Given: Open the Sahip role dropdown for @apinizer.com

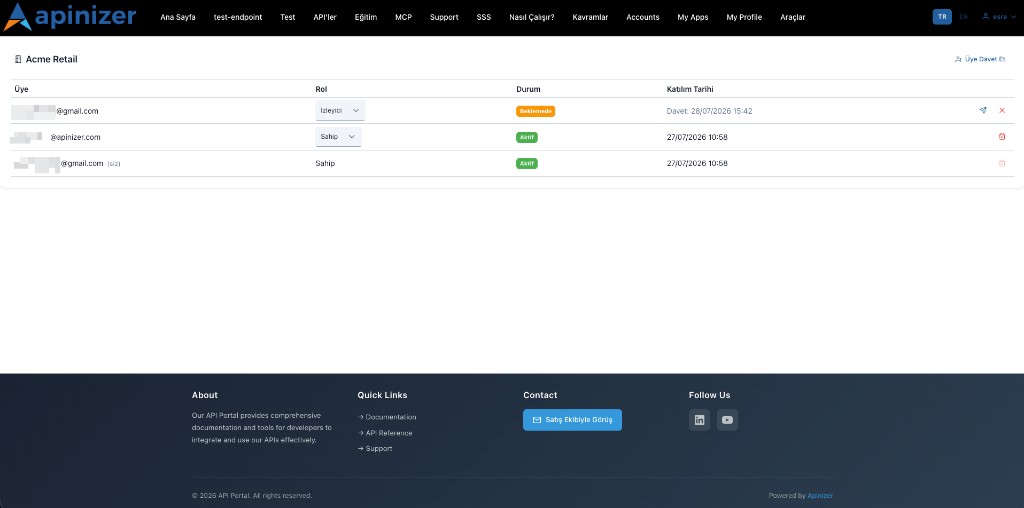Looking at the screenshot, I should pyautogui.click(x=338, y=136).
